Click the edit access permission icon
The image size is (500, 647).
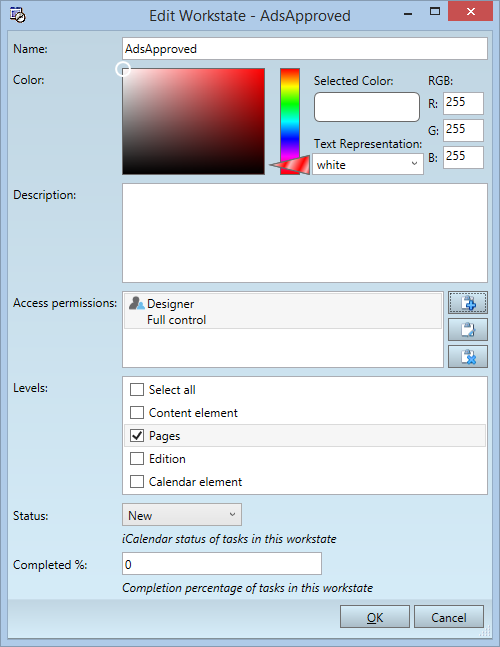pos(468,330)
